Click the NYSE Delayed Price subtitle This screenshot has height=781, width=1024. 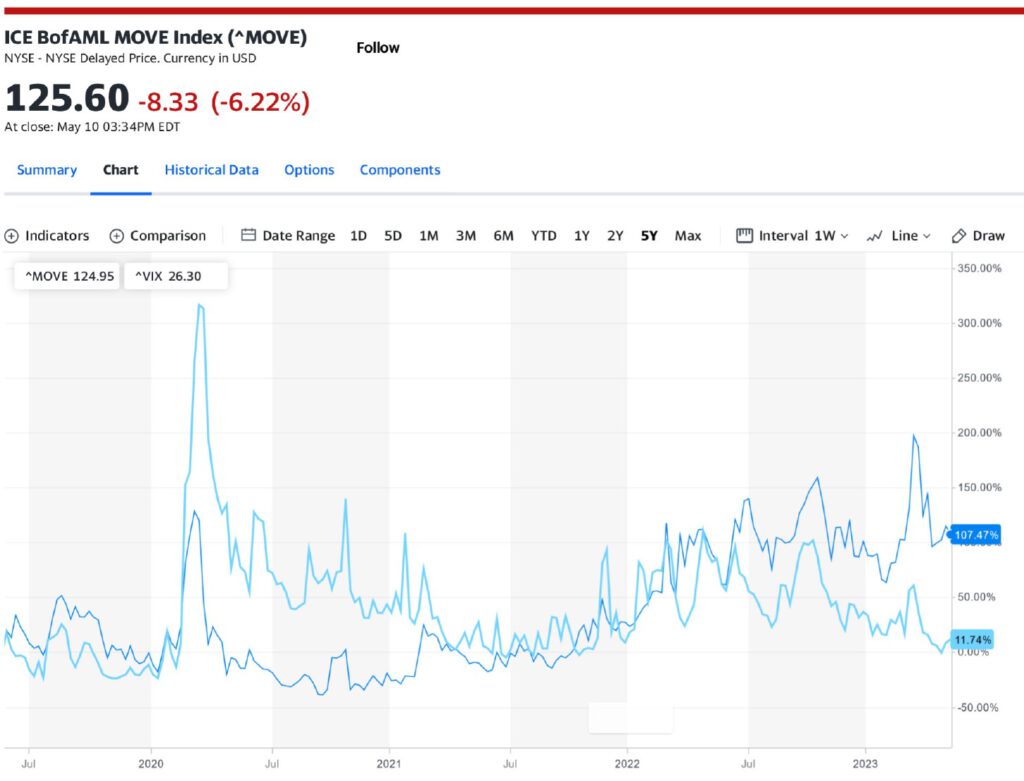(130, 58)
